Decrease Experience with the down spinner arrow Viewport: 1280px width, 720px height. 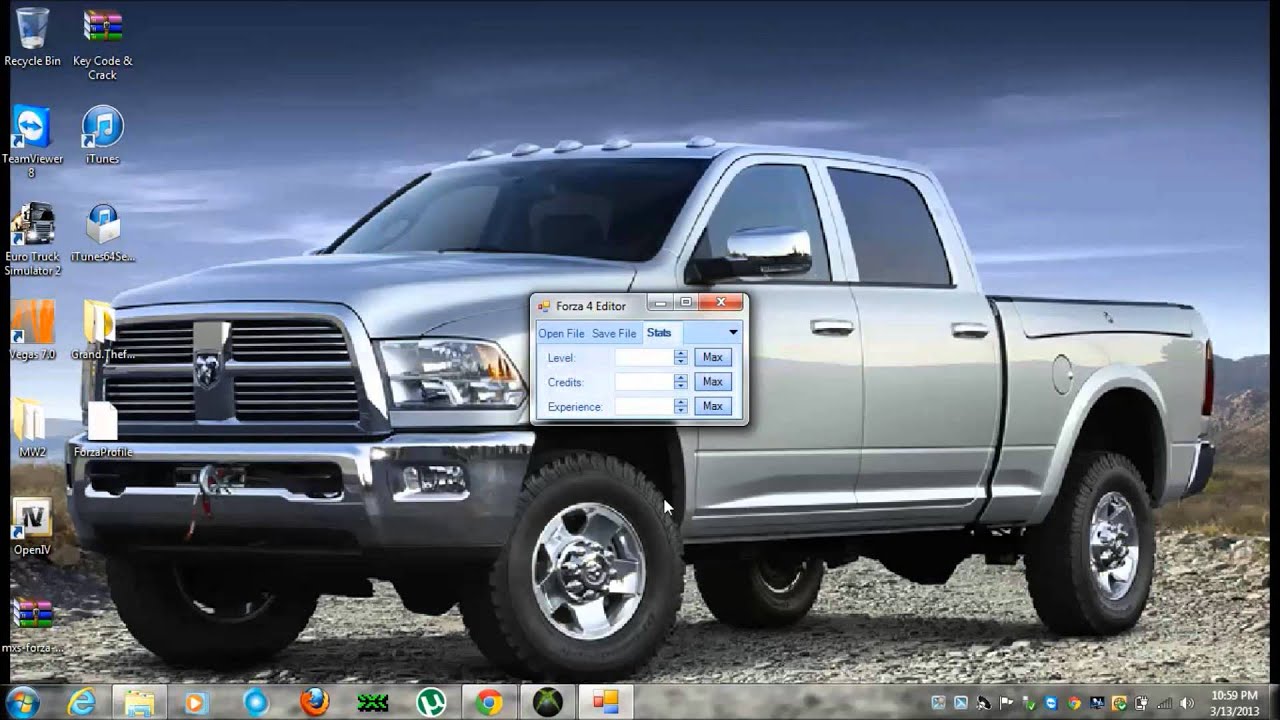tap(681, 411)
